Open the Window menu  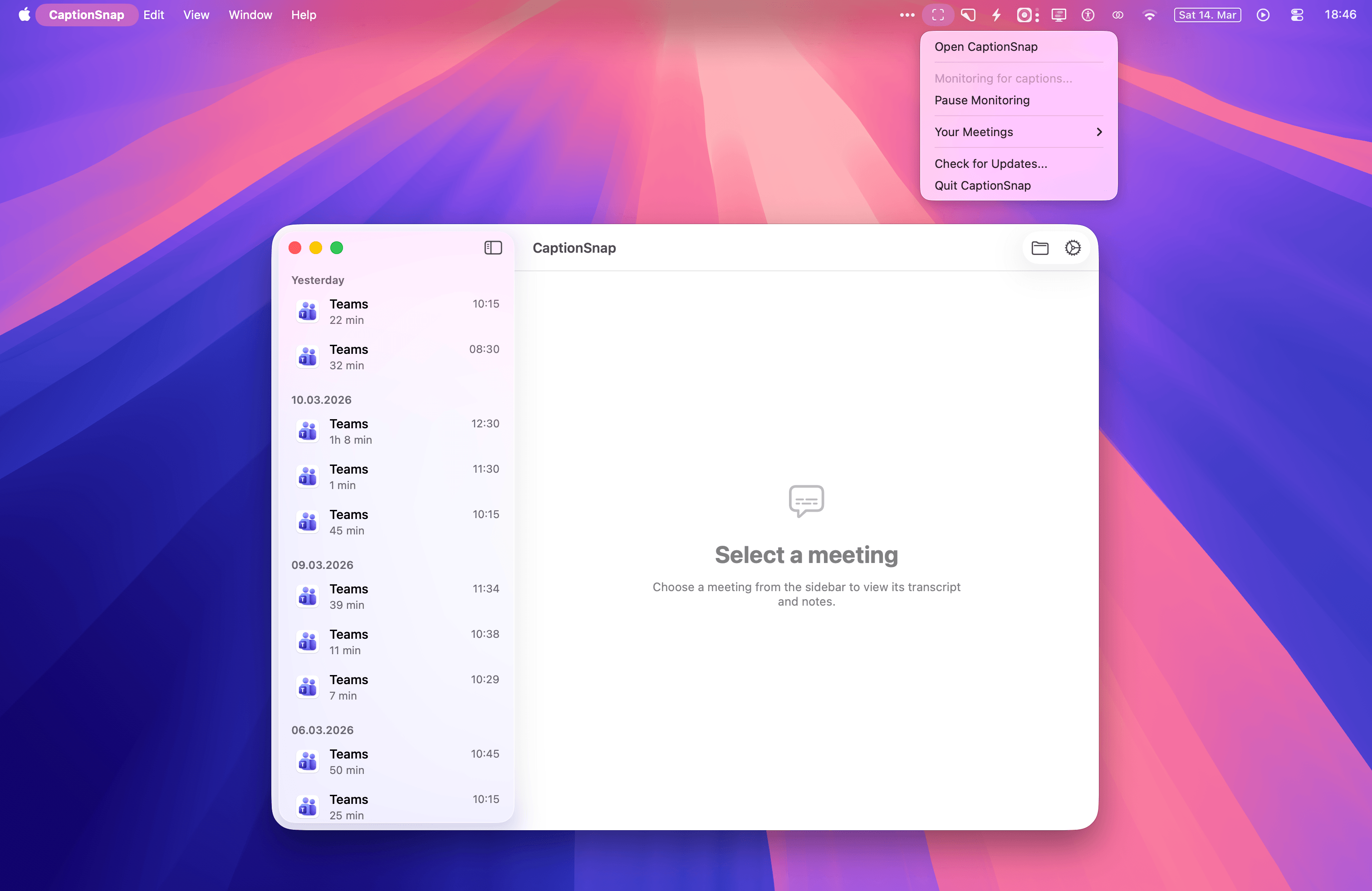[x=250, y=15]
